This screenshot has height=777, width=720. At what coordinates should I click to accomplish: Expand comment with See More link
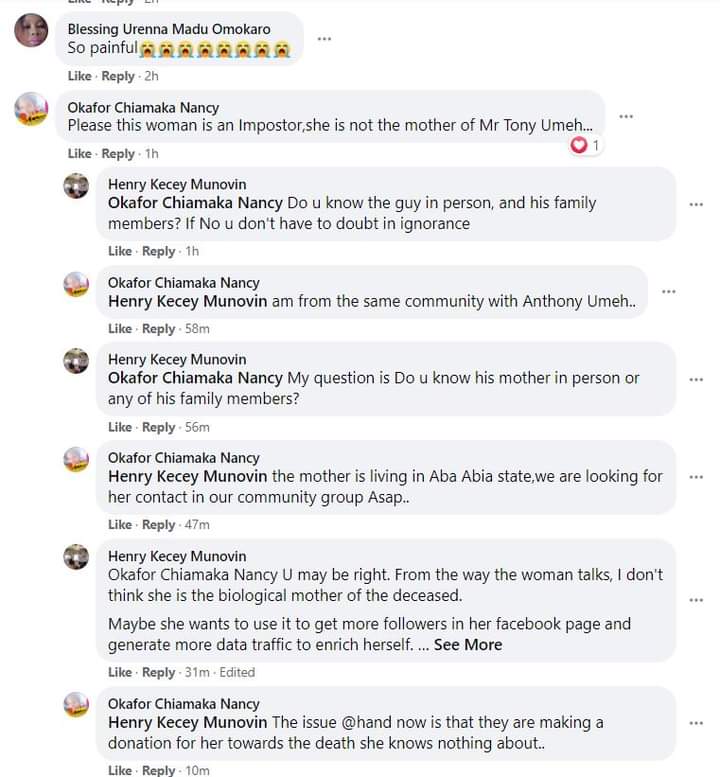click(x=467, y=645)
